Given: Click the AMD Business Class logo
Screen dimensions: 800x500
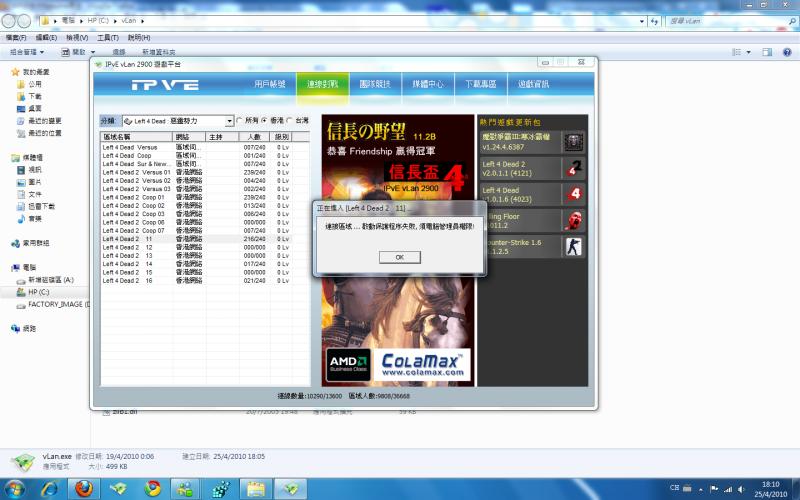Looking at the screenshot, I should click(348, 365).
